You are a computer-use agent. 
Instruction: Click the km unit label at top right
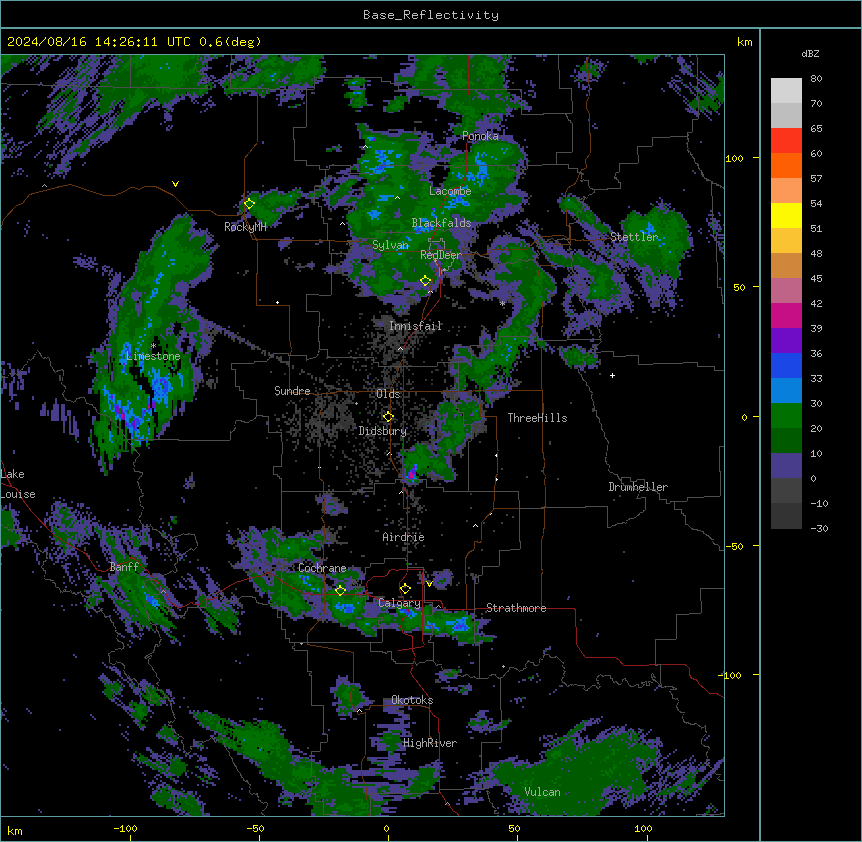pyautogui.click(x=744, y=42)
